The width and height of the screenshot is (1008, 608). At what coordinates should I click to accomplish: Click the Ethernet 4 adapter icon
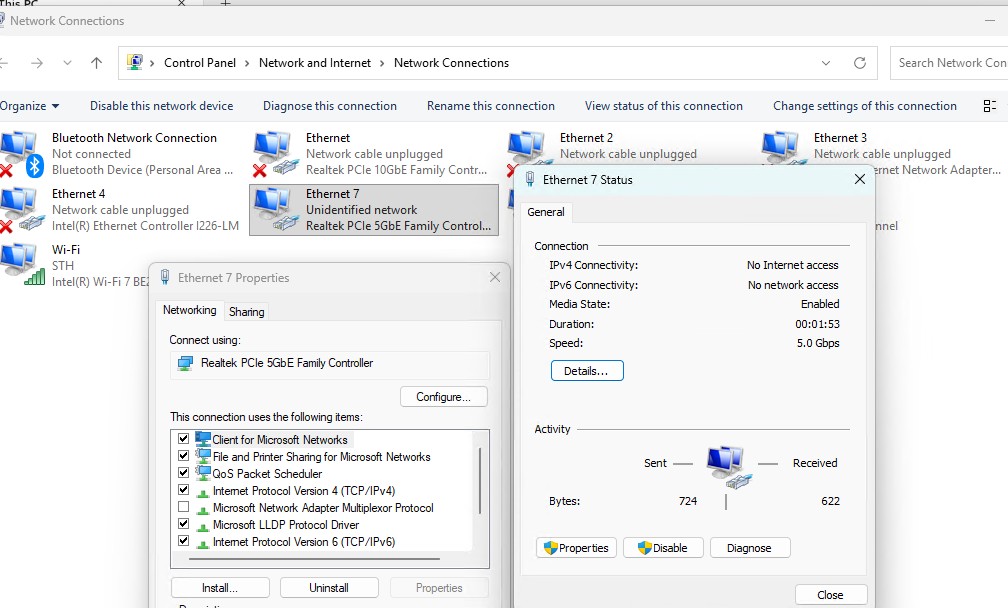(20, 209)
